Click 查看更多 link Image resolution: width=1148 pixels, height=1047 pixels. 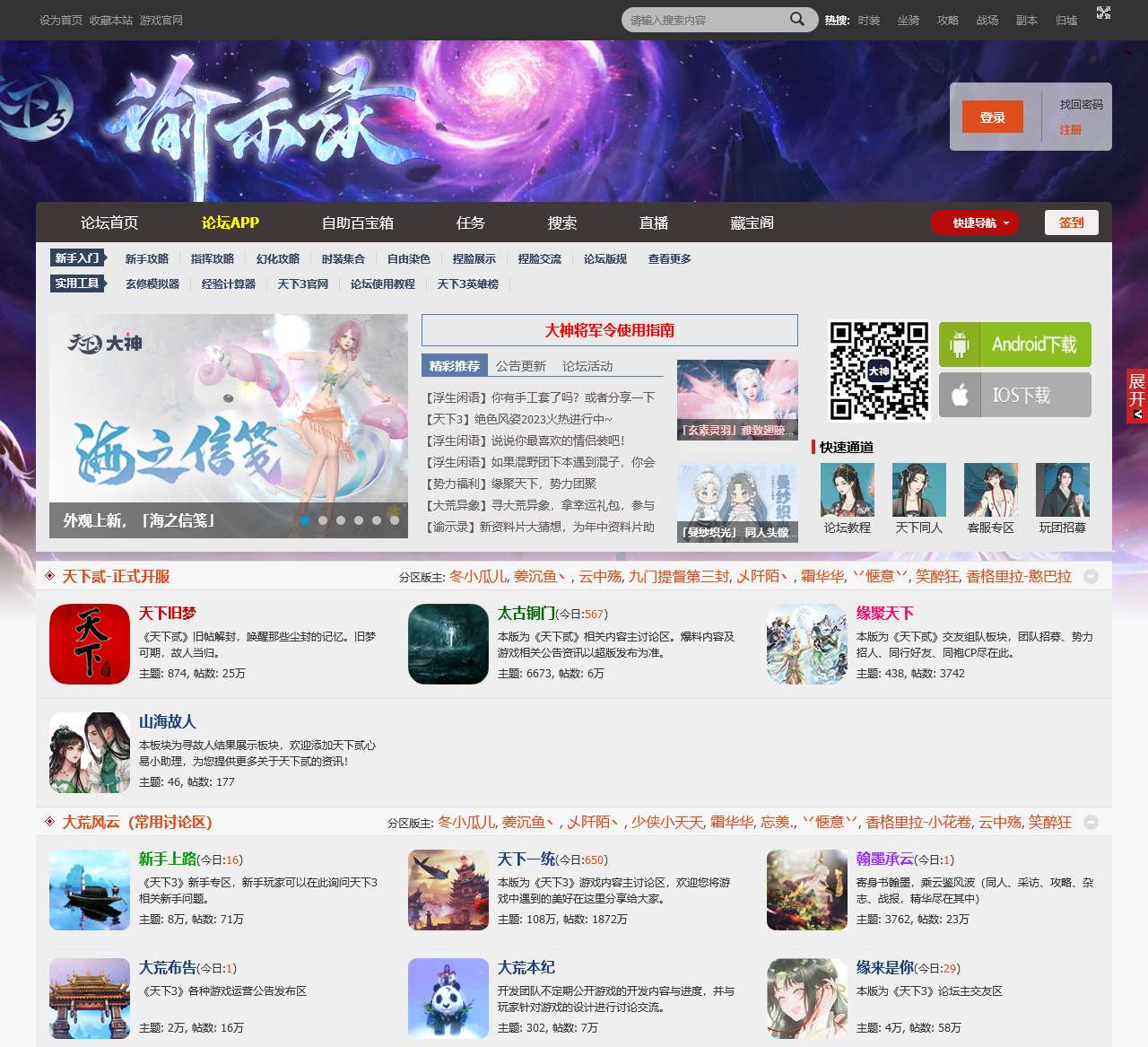click(670, 258)
